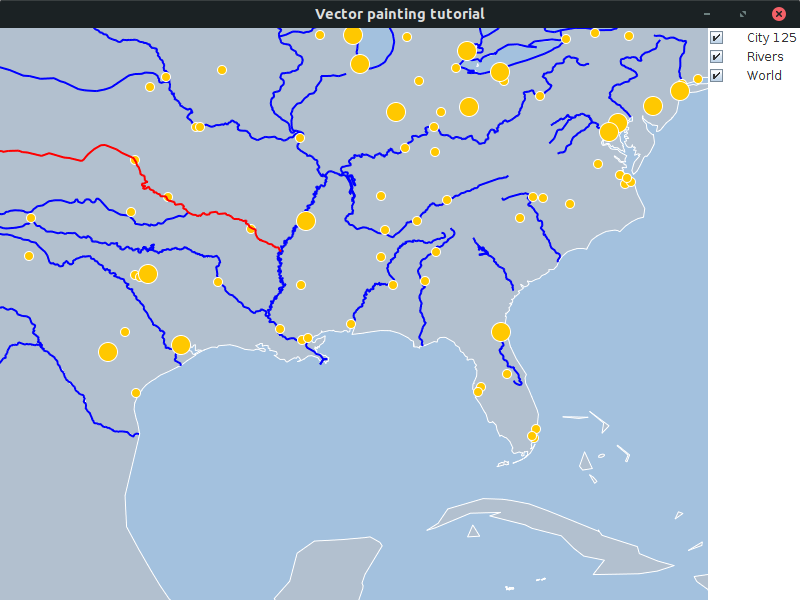The width and height of the screenshot is (800, 600).
Task: Click the large city marker beside Lake Michigan
Action: pos(360,64)
